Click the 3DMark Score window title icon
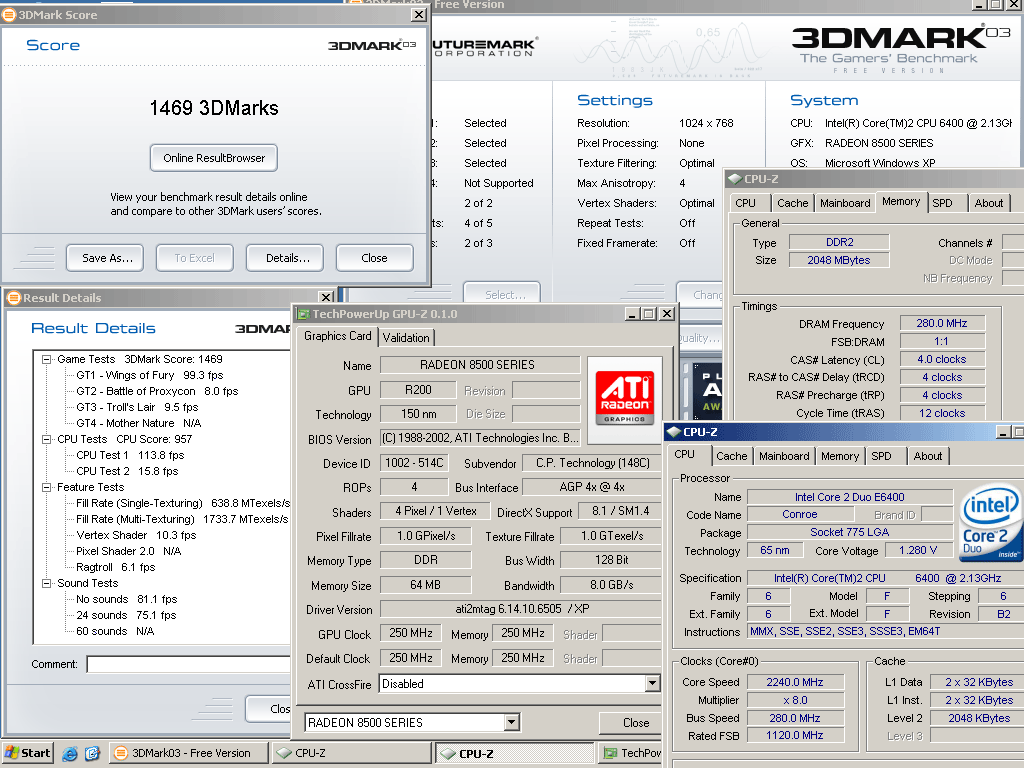 tap(9, 14)
